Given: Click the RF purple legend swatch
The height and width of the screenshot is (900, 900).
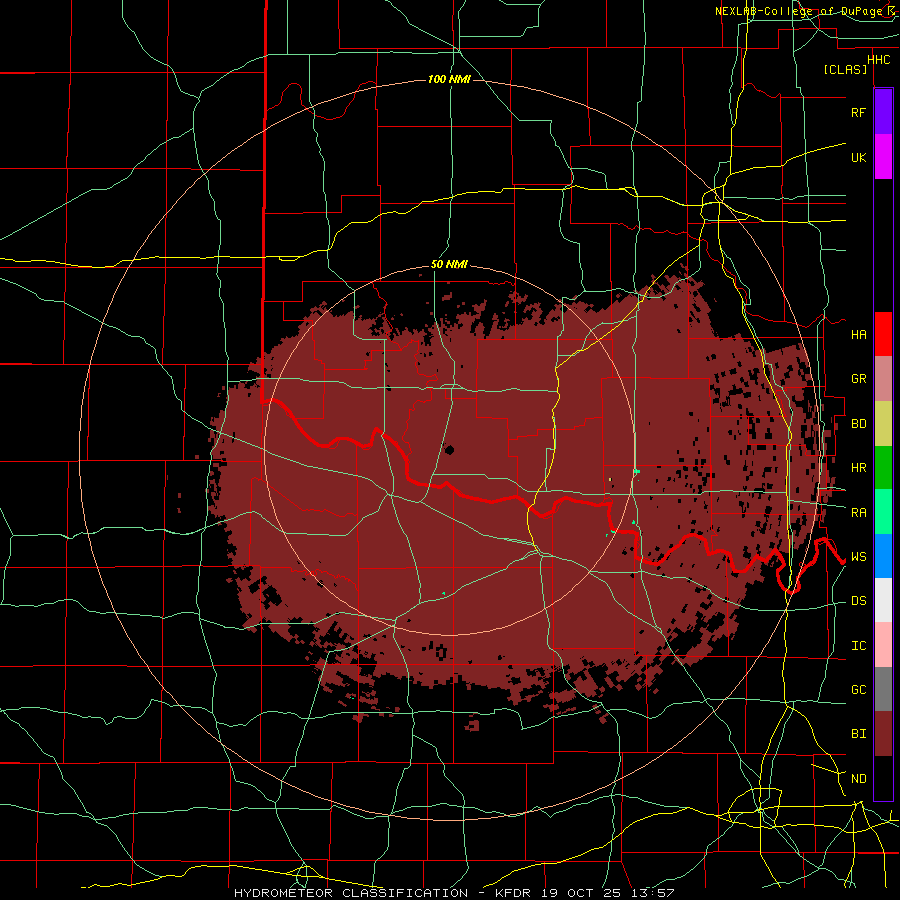Looking at the screenshot, I should pyautogui.click(x=883, y=111).
